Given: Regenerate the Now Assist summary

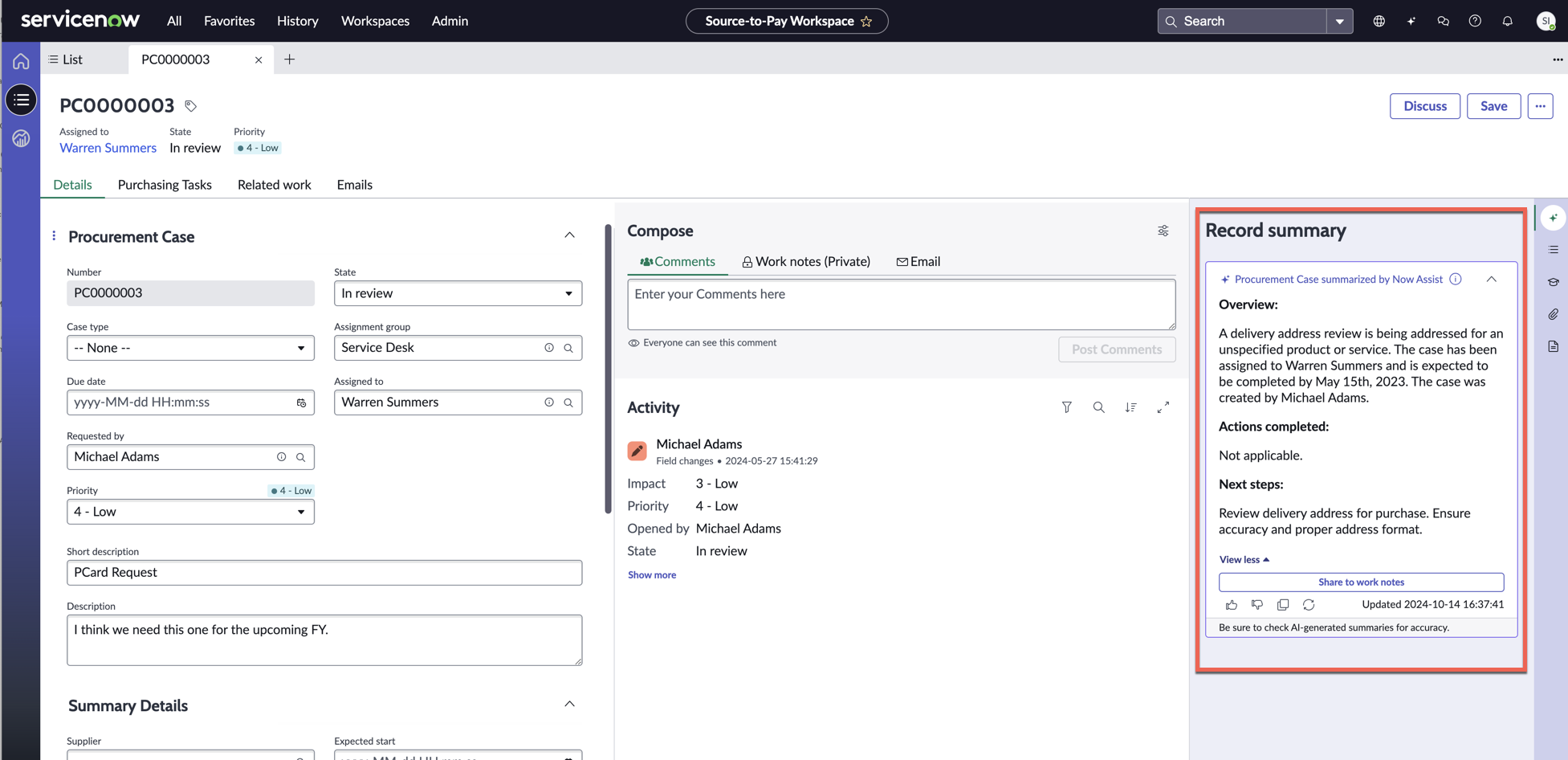Looking at the screenshot, I should [x=1309, y=604].
